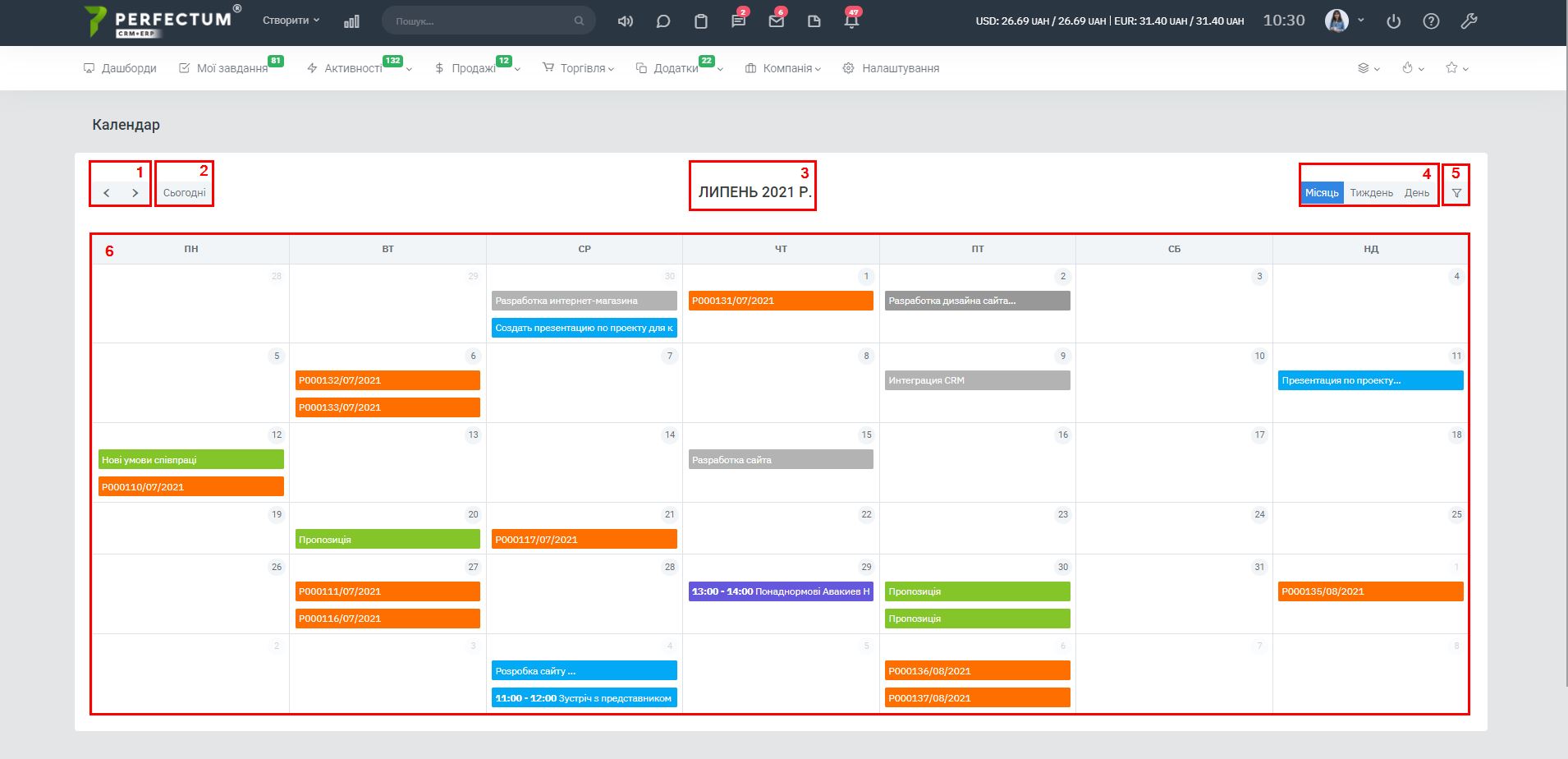Expand the Торгівля menu dropdown
This screenshot has width=1568, height=759.
(x=579, y=68)
